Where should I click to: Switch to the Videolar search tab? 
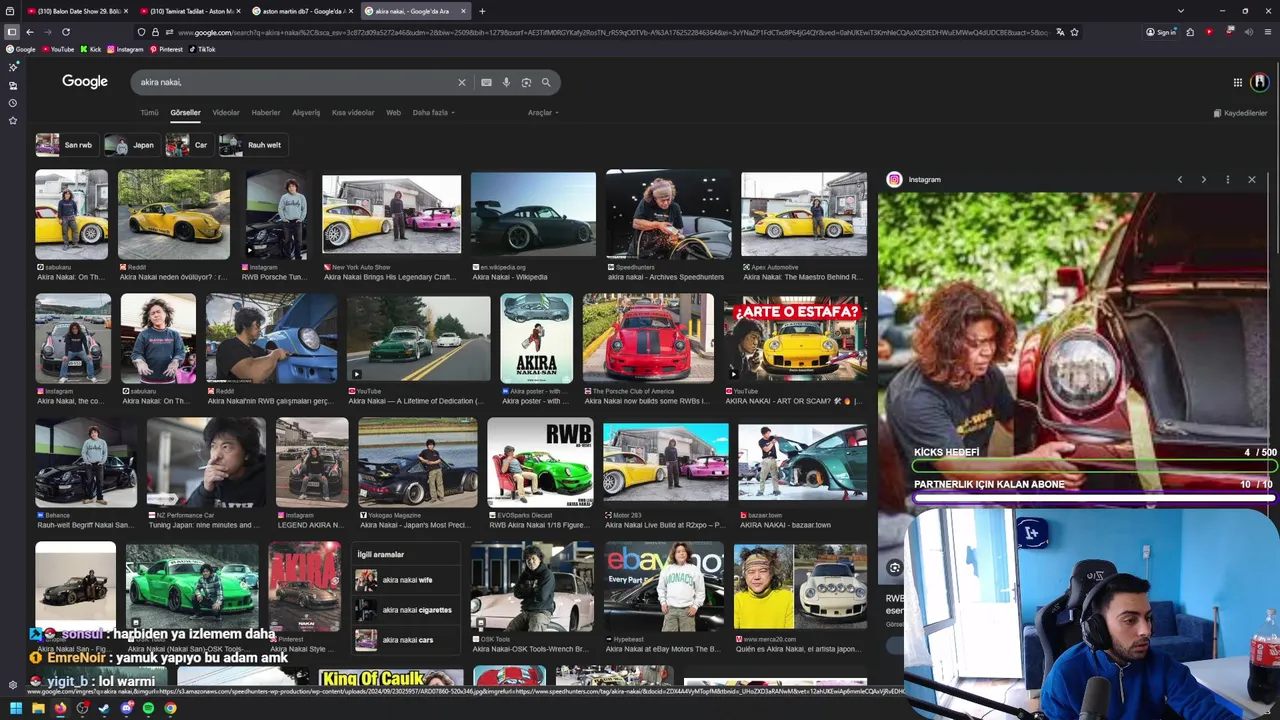226,113
